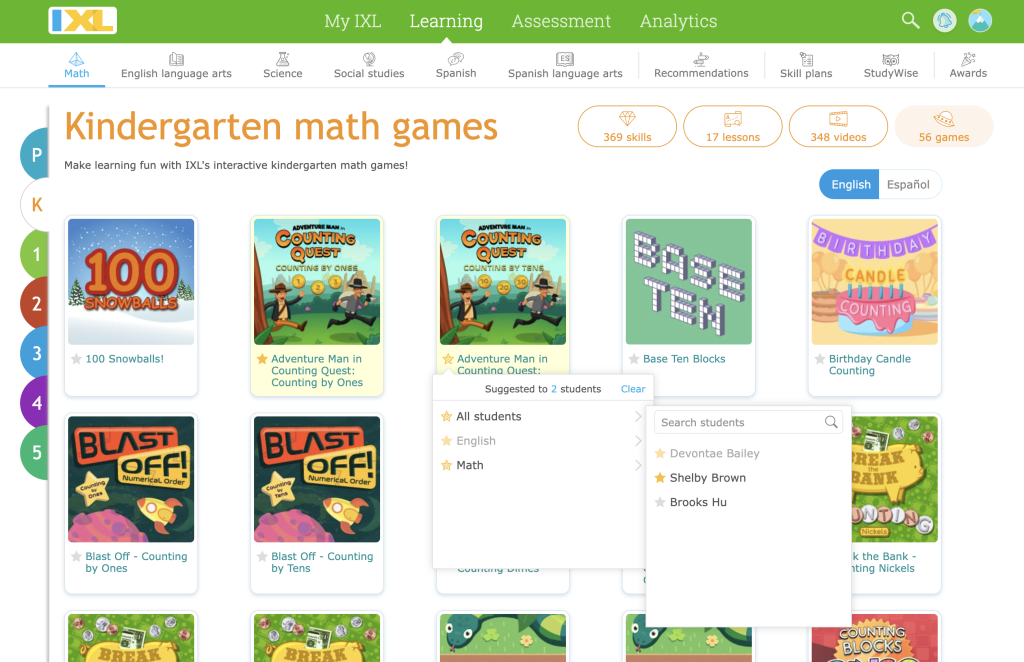Toggle star for Brooks Hu
Viewport: 1024px width, 662px height.
660,502
